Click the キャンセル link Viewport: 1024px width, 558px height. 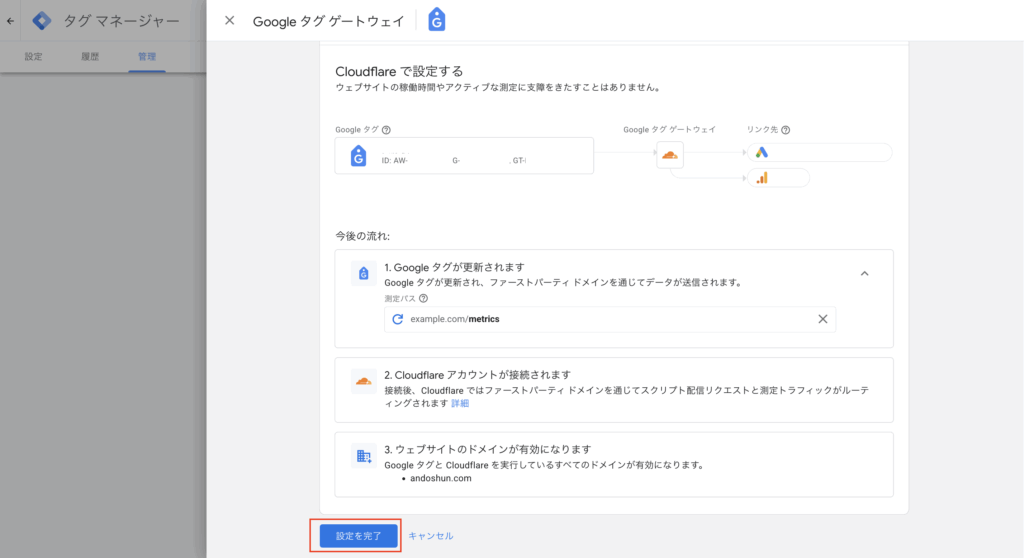pyautogui.click(x=431, y=536)
